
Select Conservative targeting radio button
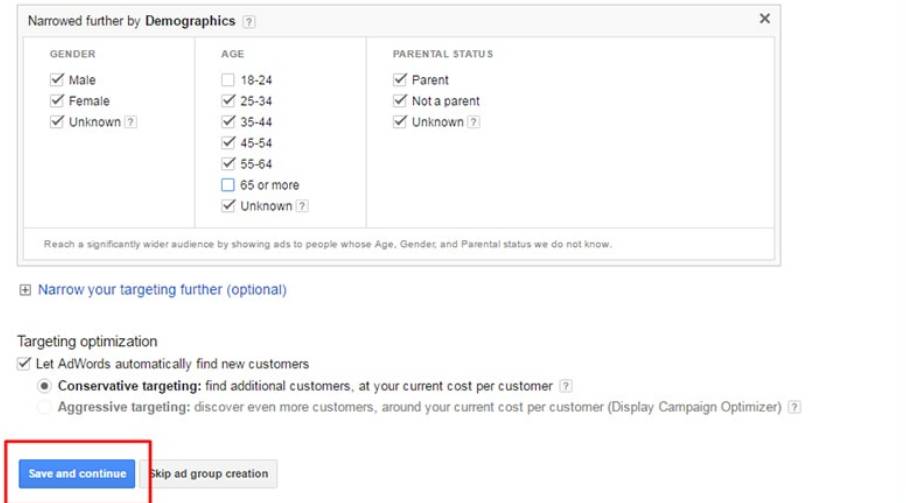pos(44,386)
